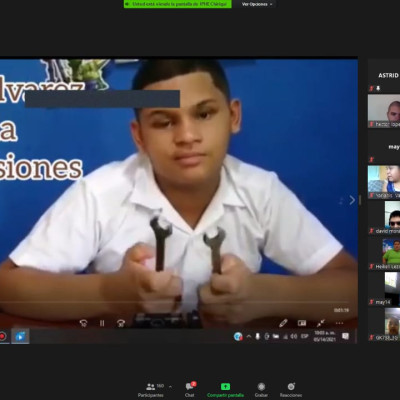
Task: Open the Reacciones menu
Action: [291, 390]
